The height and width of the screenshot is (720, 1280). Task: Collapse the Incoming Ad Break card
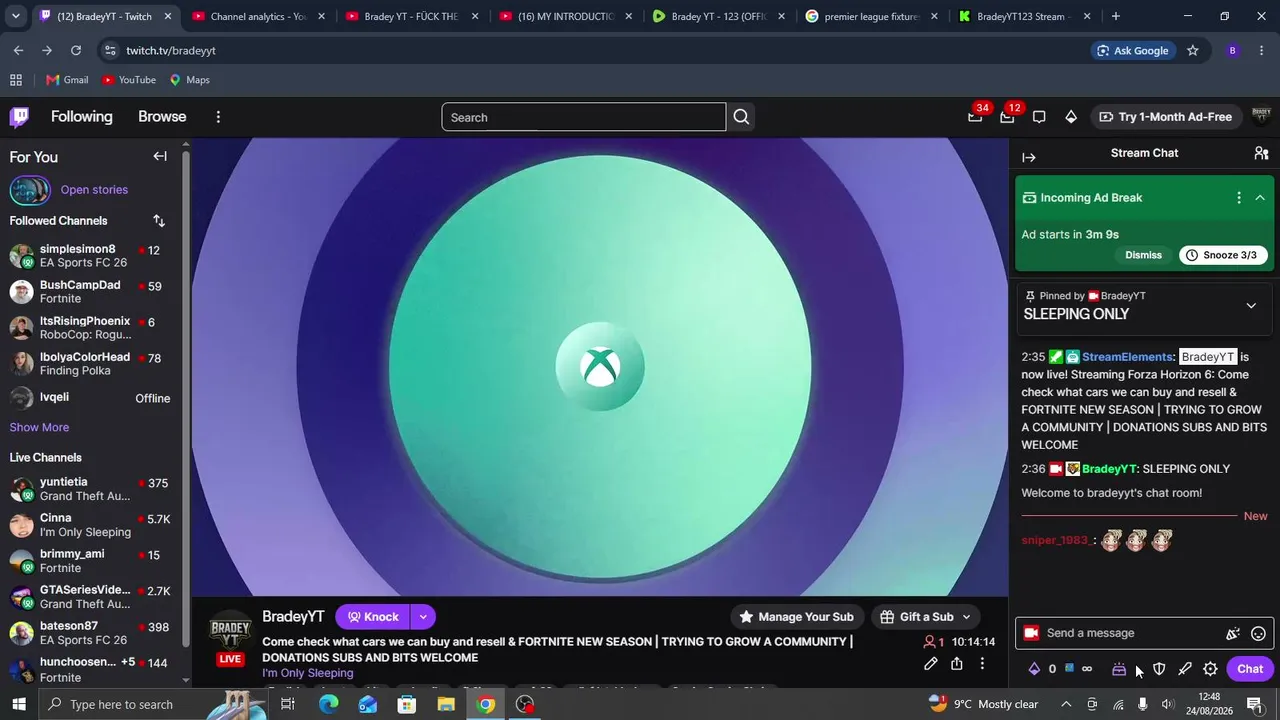(1260, 198)
